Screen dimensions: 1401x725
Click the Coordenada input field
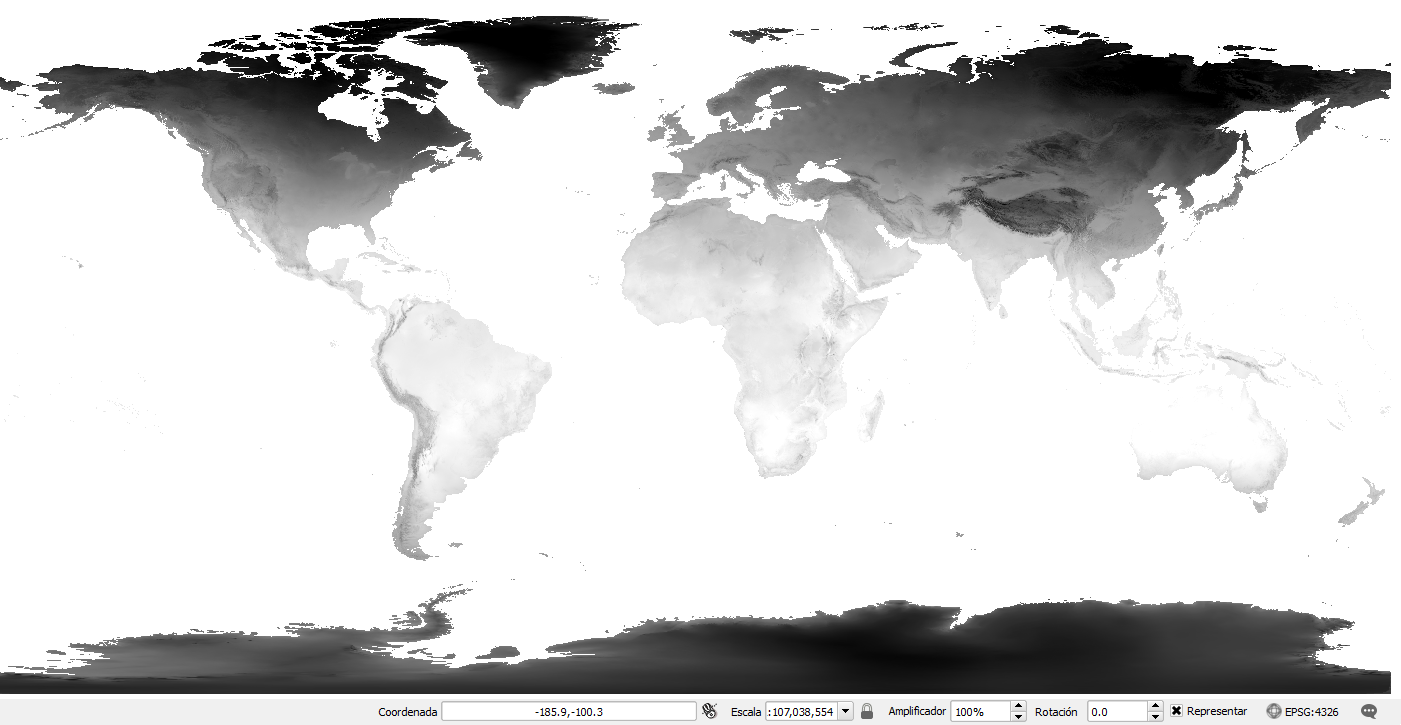569,711
